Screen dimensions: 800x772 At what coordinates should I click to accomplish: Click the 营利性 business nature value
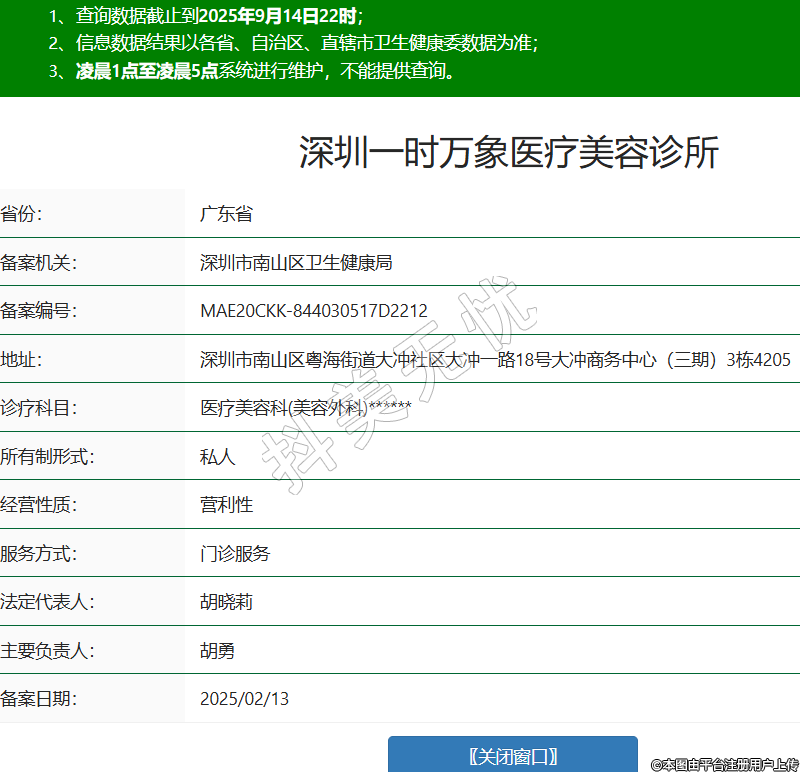click(x=227, y=505)
